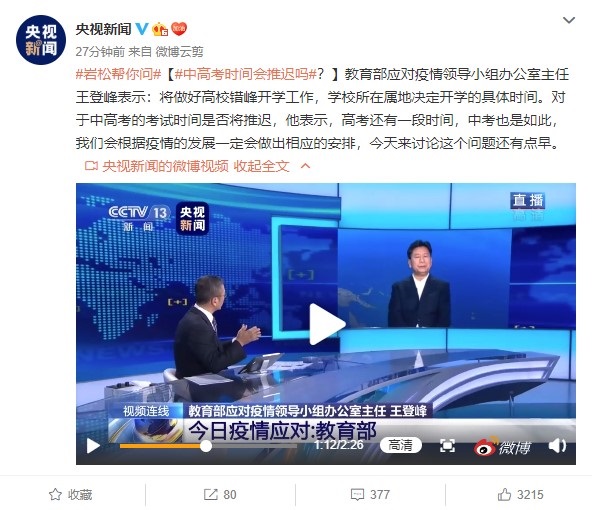Click the CCTV News profile avatar

coord(41,40)
